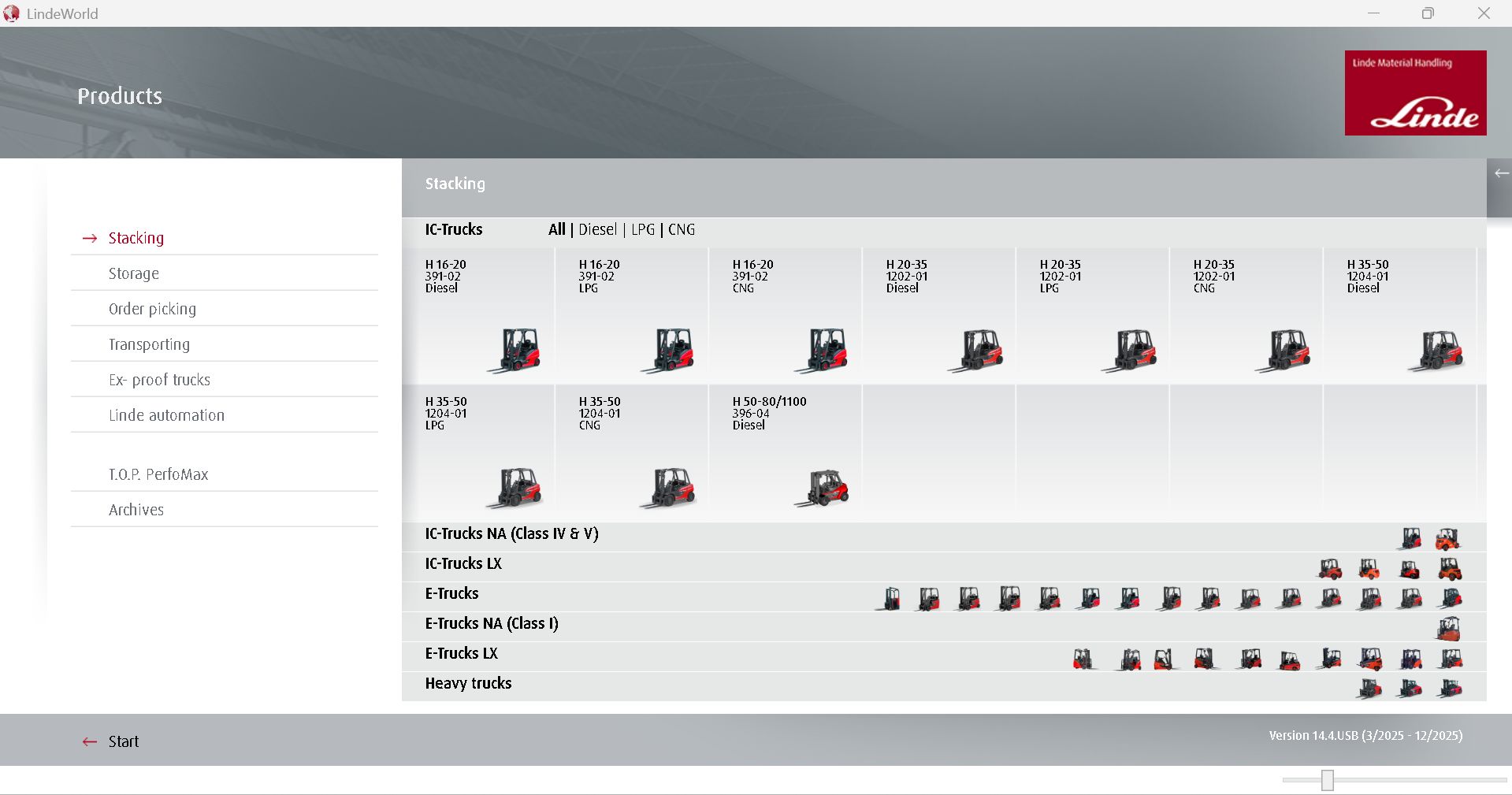
Task: Go back to Start
Action: (124, 741)
